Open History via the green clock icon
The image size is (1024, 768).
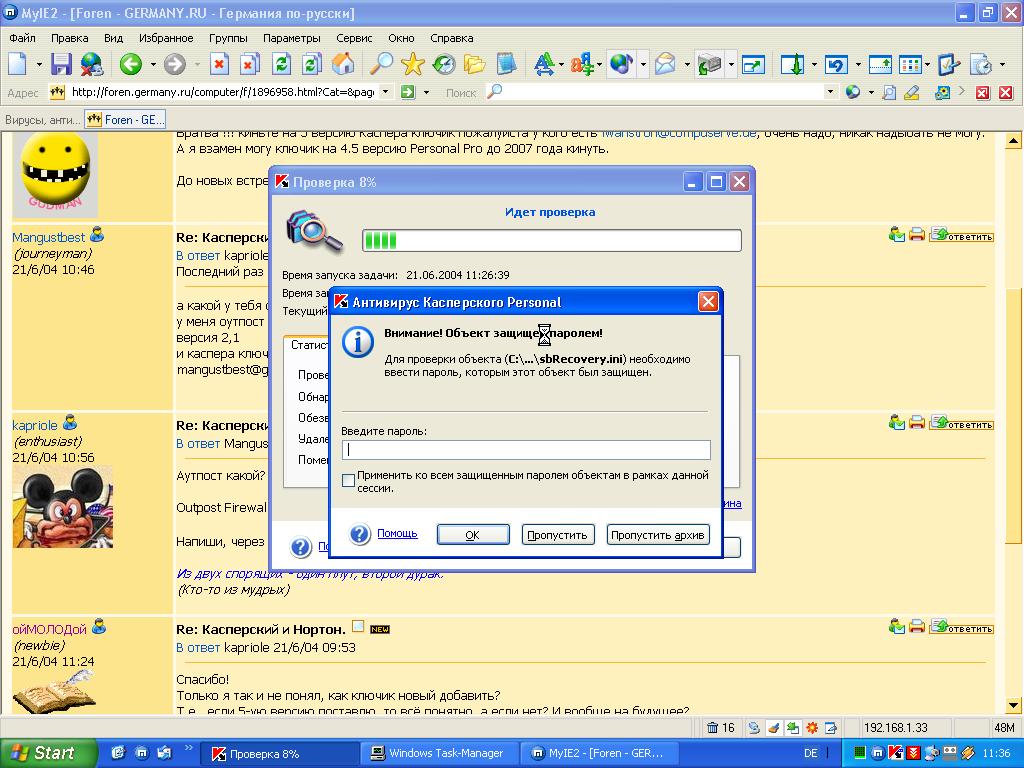point(444,64)
